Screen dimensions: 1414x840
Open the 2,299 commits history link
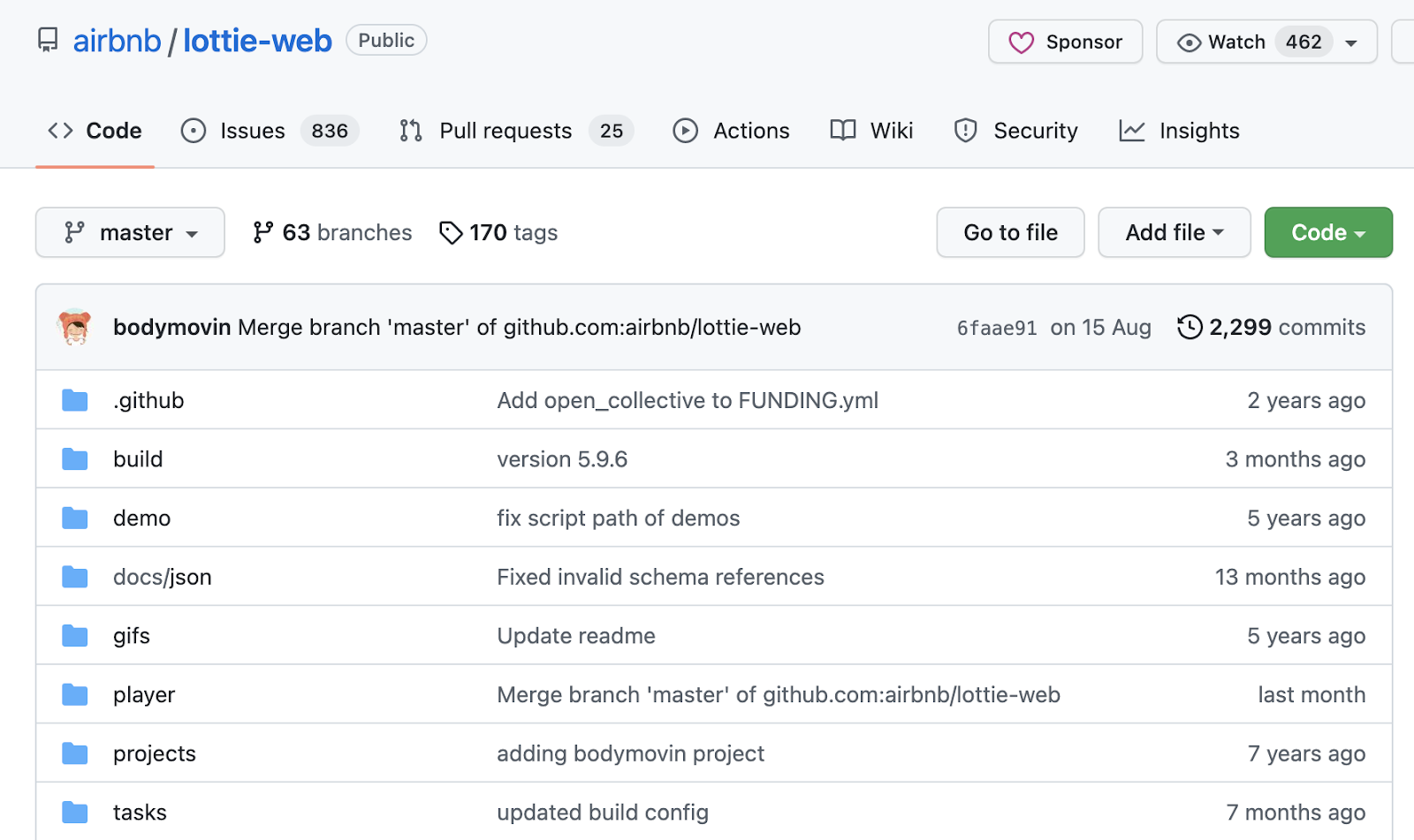click(x=1272, y=327)
